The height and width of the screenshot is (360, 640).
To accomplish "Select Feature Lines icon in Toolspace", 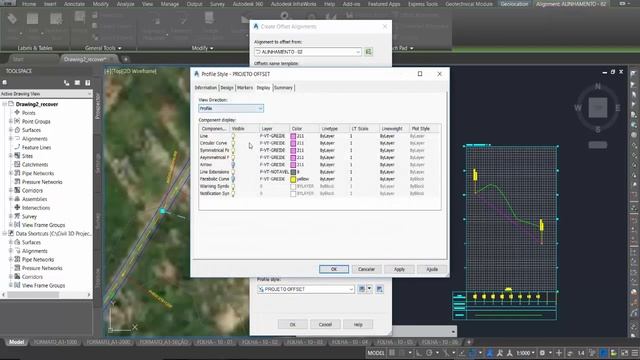I will pos(17,147).
